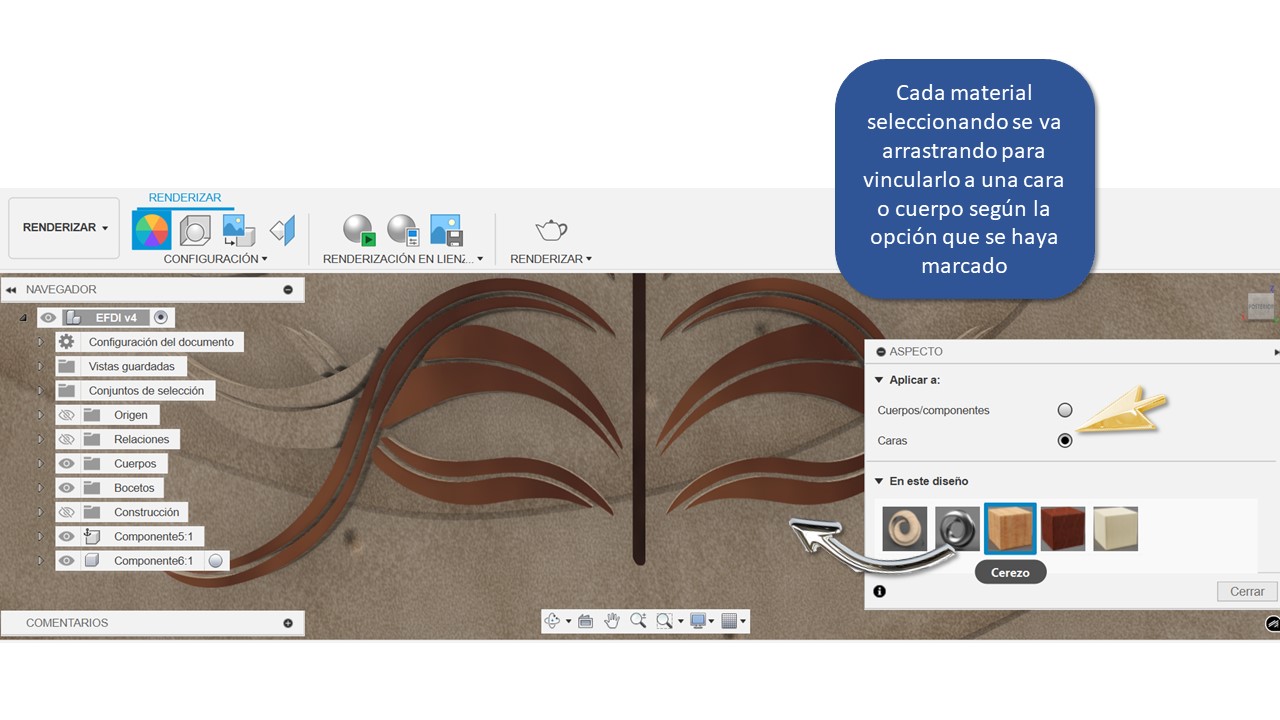This screenshot has height=720, width=1280.
Task: Click the Cerrar button
Action: click(x=1246, y=591)
